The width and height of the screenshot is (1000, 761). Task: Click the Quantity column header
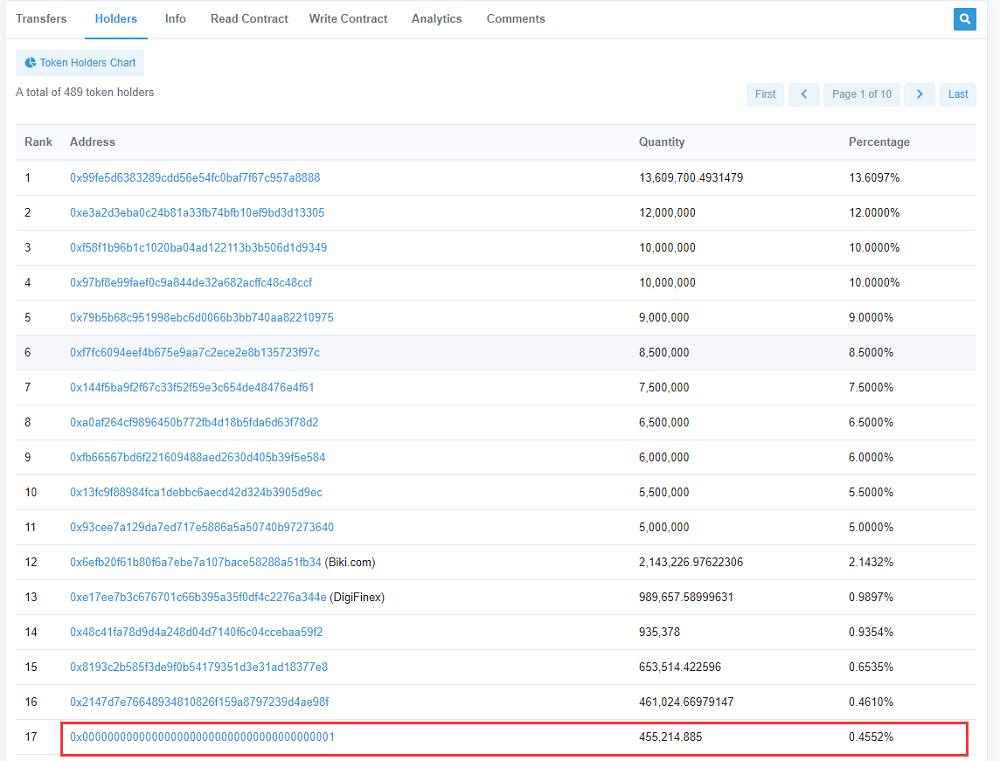pyautogui.click(x=662, y=142)
